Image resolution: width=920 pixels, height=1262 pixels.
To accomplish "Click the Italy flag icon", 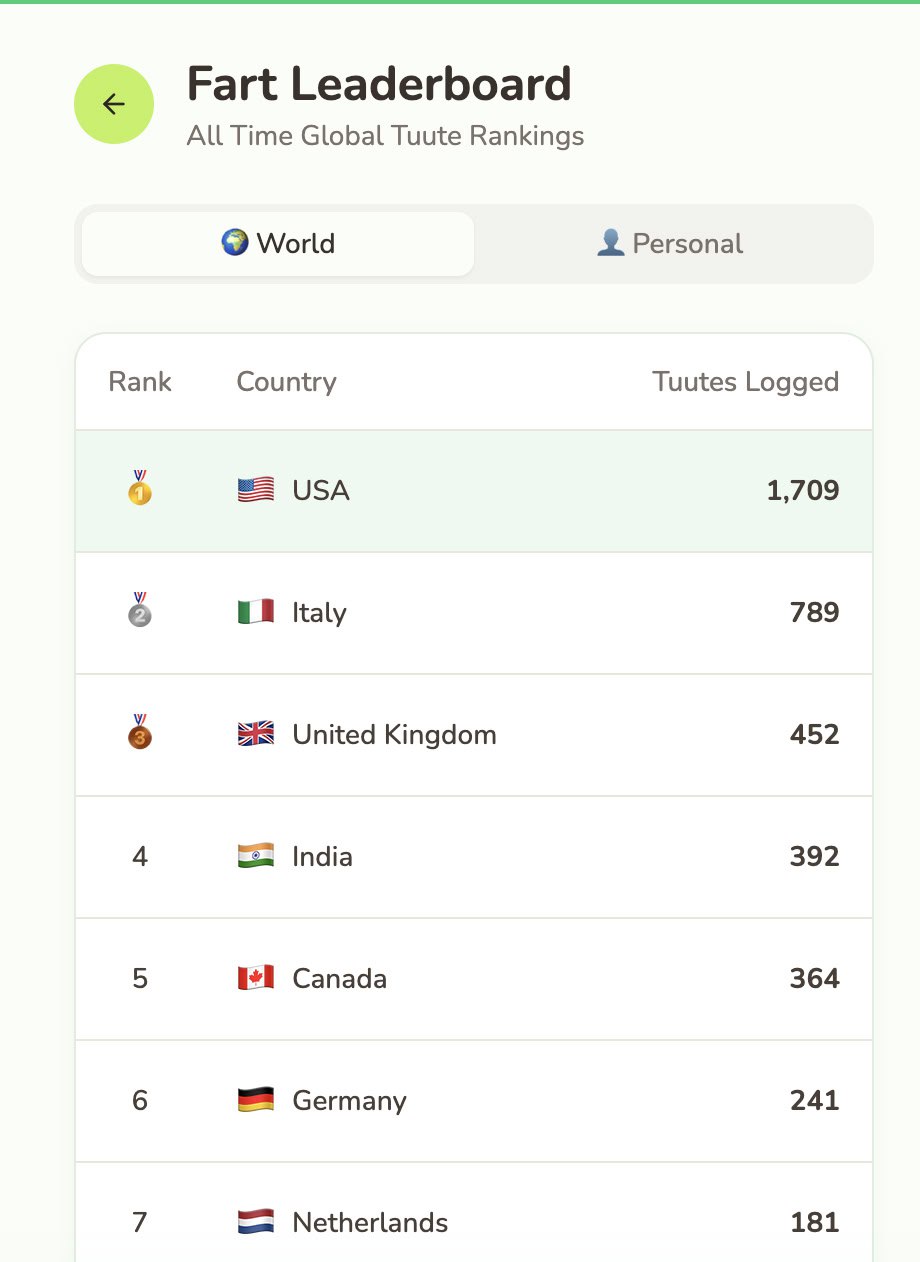I will click(x=255, y=612).
